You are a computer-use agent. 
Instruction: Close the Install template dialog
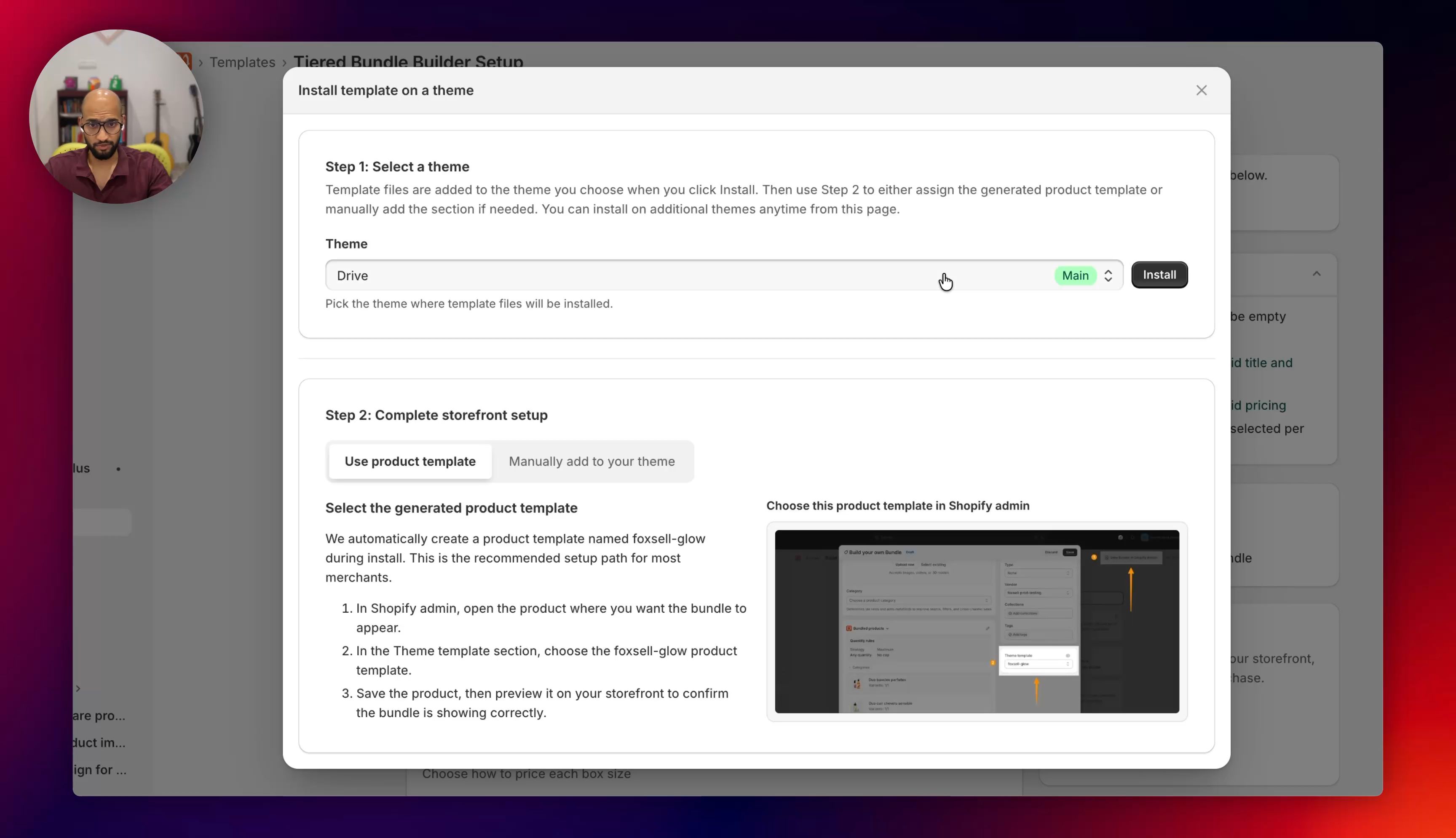[x=1201, y=91]
